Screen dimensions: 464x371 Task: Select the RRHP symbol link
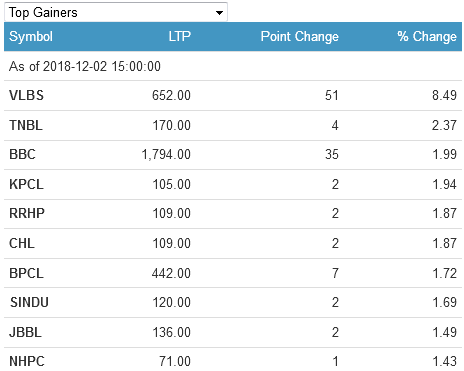point(27,213)
